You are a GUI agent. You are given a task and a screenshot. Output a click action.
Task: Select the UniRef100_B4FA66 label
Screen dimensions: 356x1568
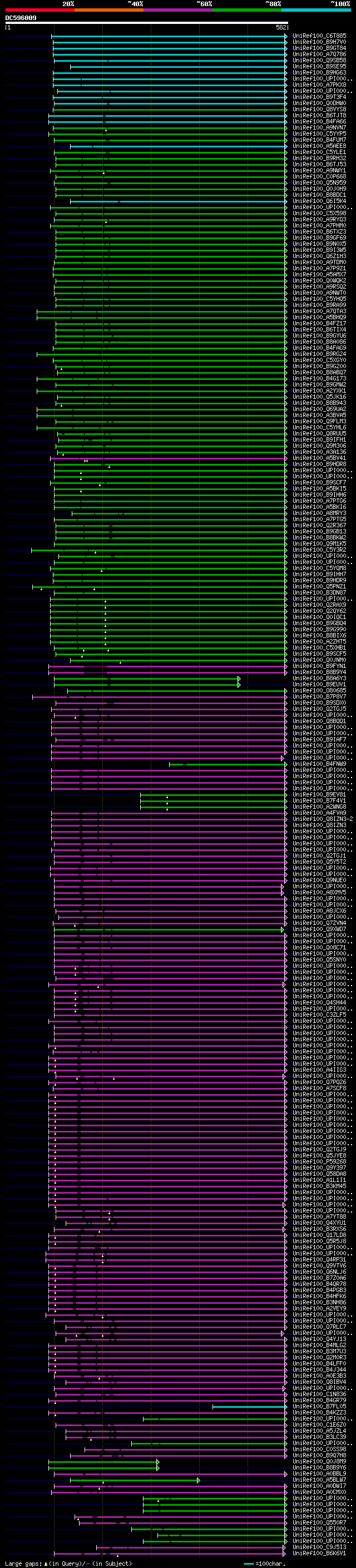pyautogui.click(x=319, y=122)
